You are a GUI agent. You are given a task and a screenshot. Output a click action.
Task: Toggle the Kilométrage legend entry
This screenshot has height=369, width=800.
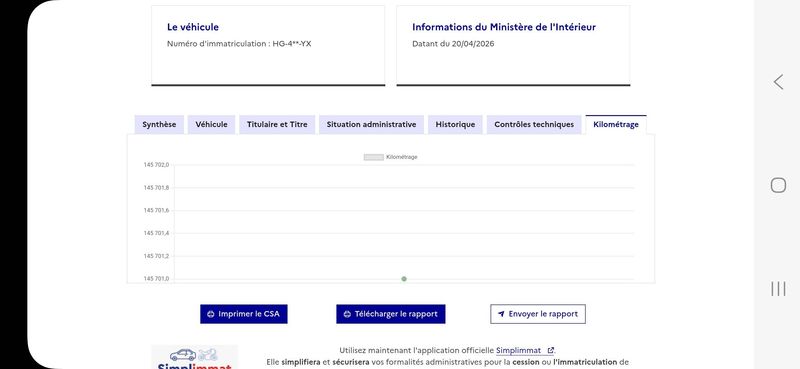390,157
